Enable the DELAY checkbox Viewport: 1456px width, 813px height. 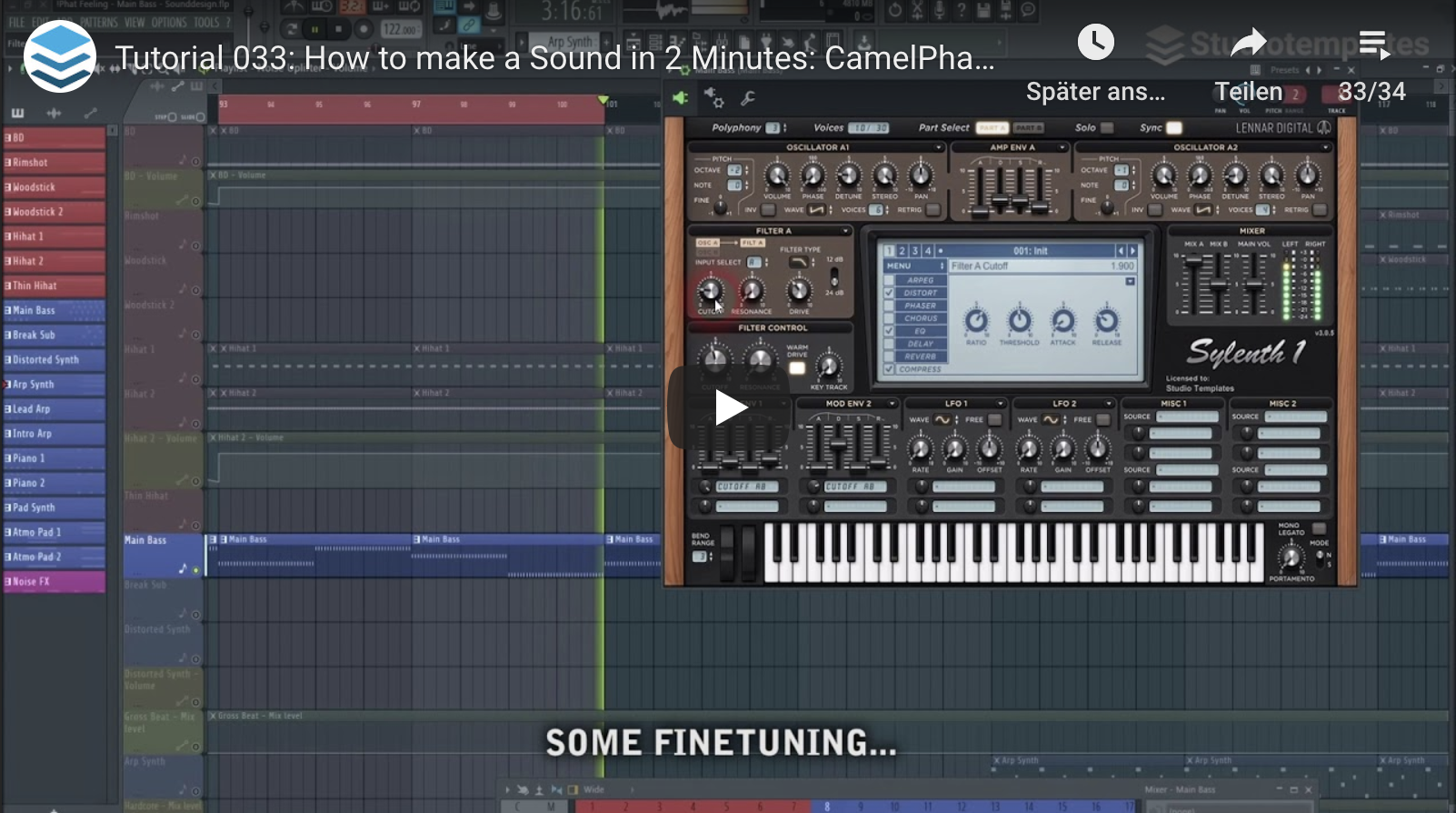[889, 344]
